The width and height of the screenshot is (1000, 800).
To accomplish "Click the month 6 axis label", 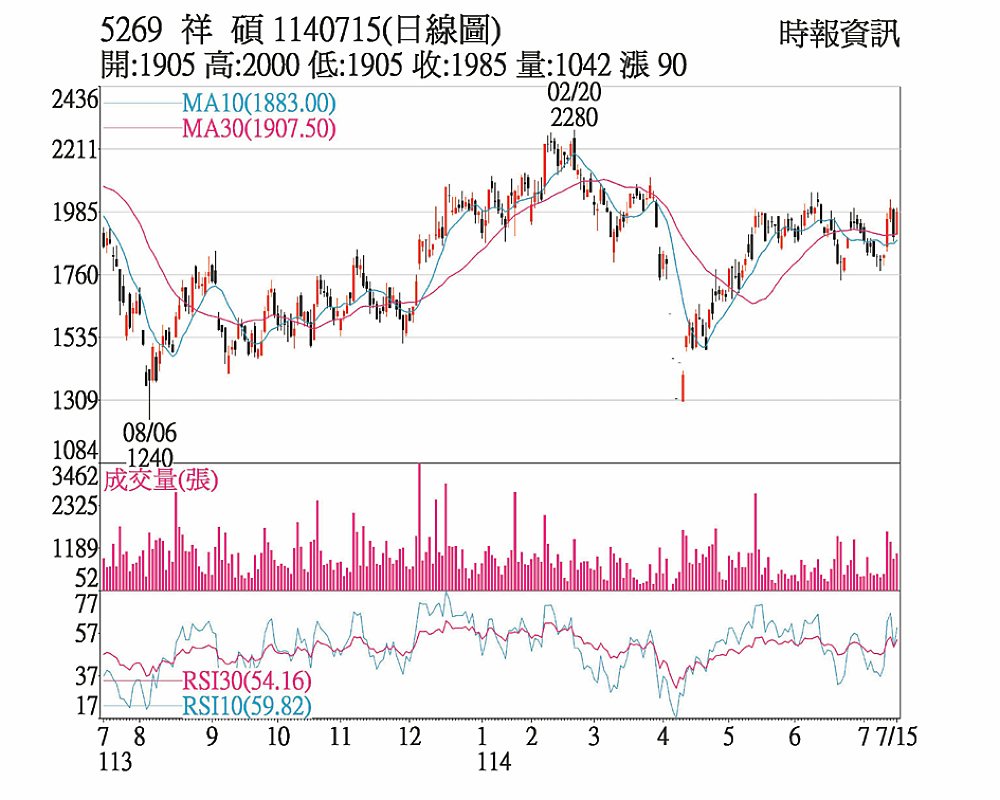I will click(x=794, y=737).
